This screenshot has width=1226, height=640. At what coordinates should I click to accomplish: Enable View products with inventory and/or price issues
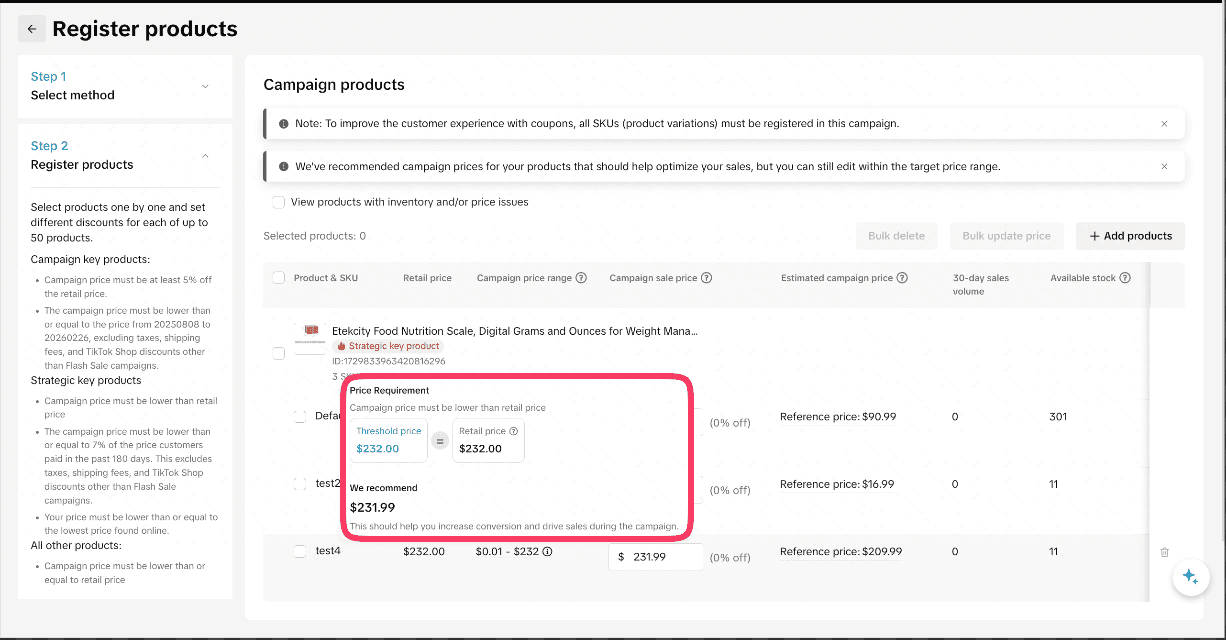coord(278,202)
